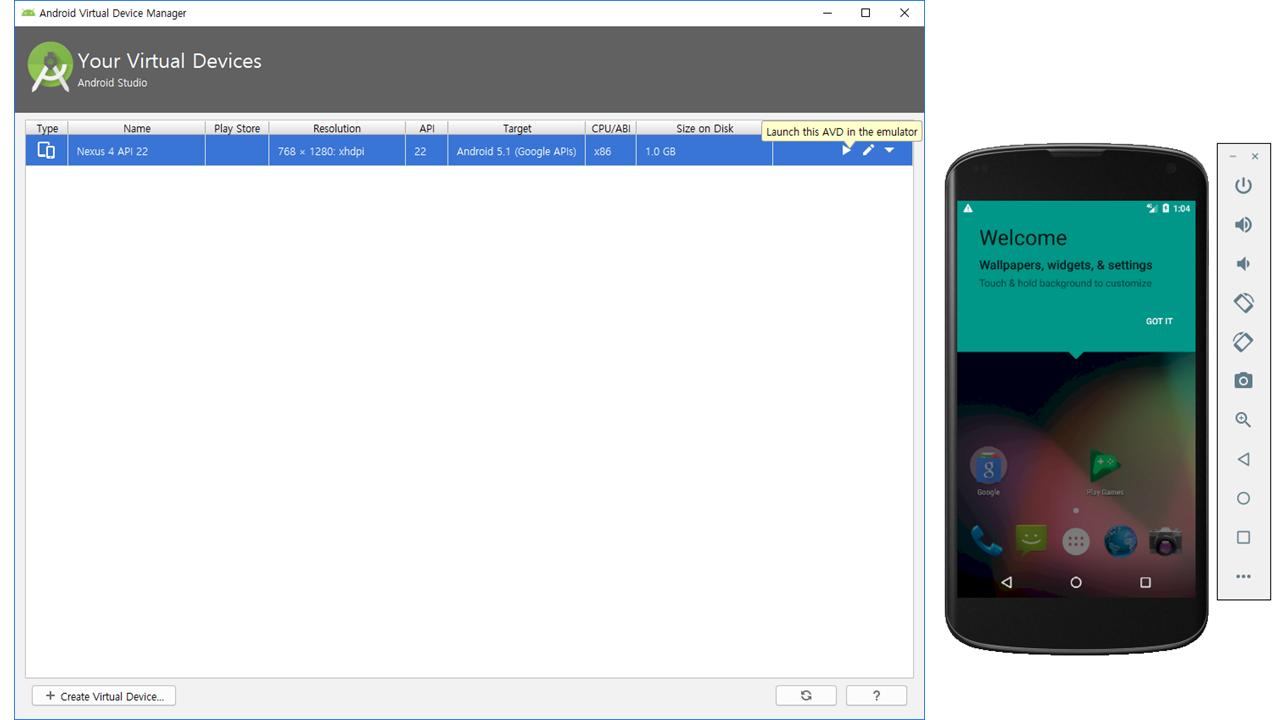Sort devices by Name column header

[137, 128]
